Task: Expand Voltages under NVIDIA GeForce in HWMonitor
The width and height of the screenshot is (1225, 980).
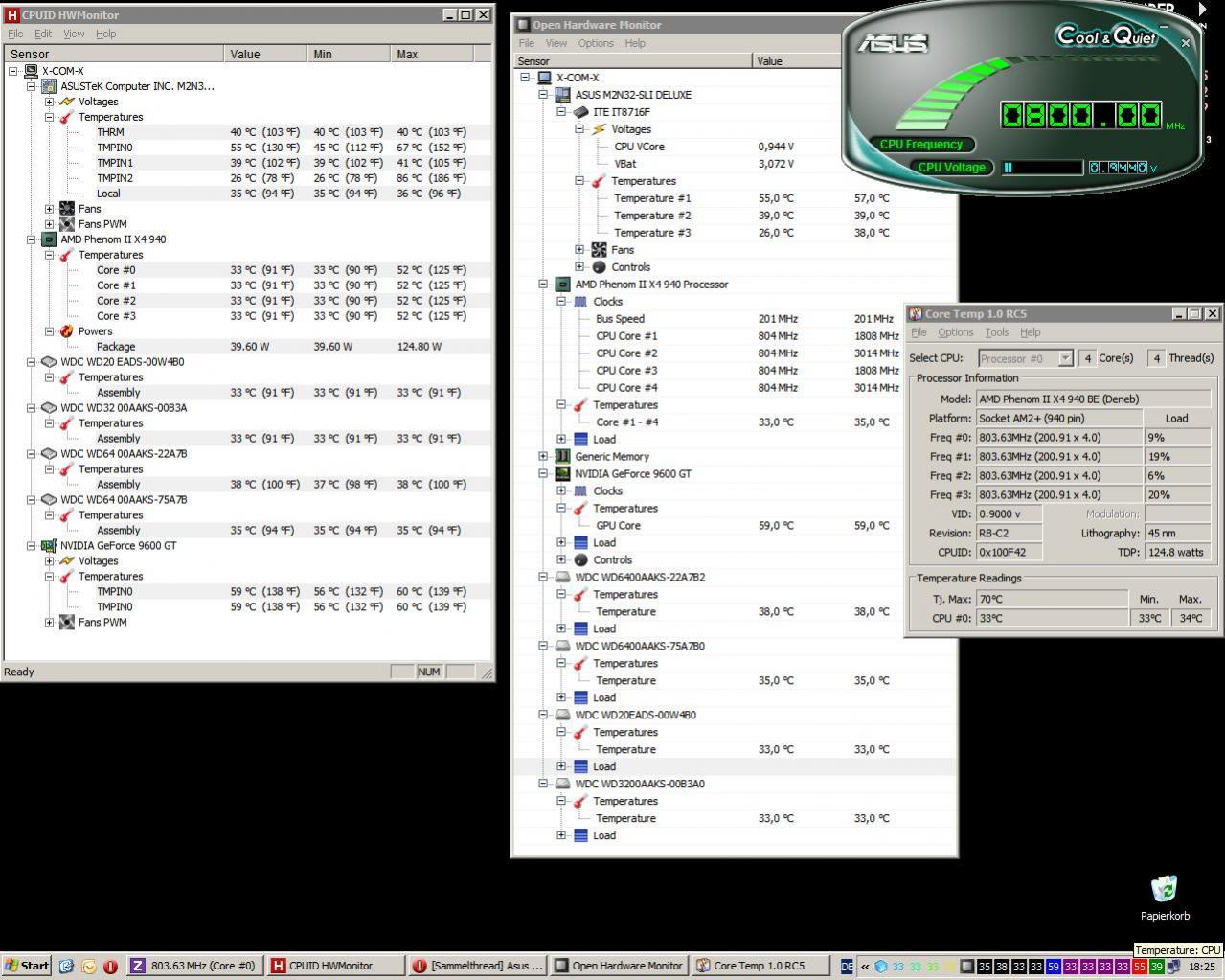Action: point(49,561)
